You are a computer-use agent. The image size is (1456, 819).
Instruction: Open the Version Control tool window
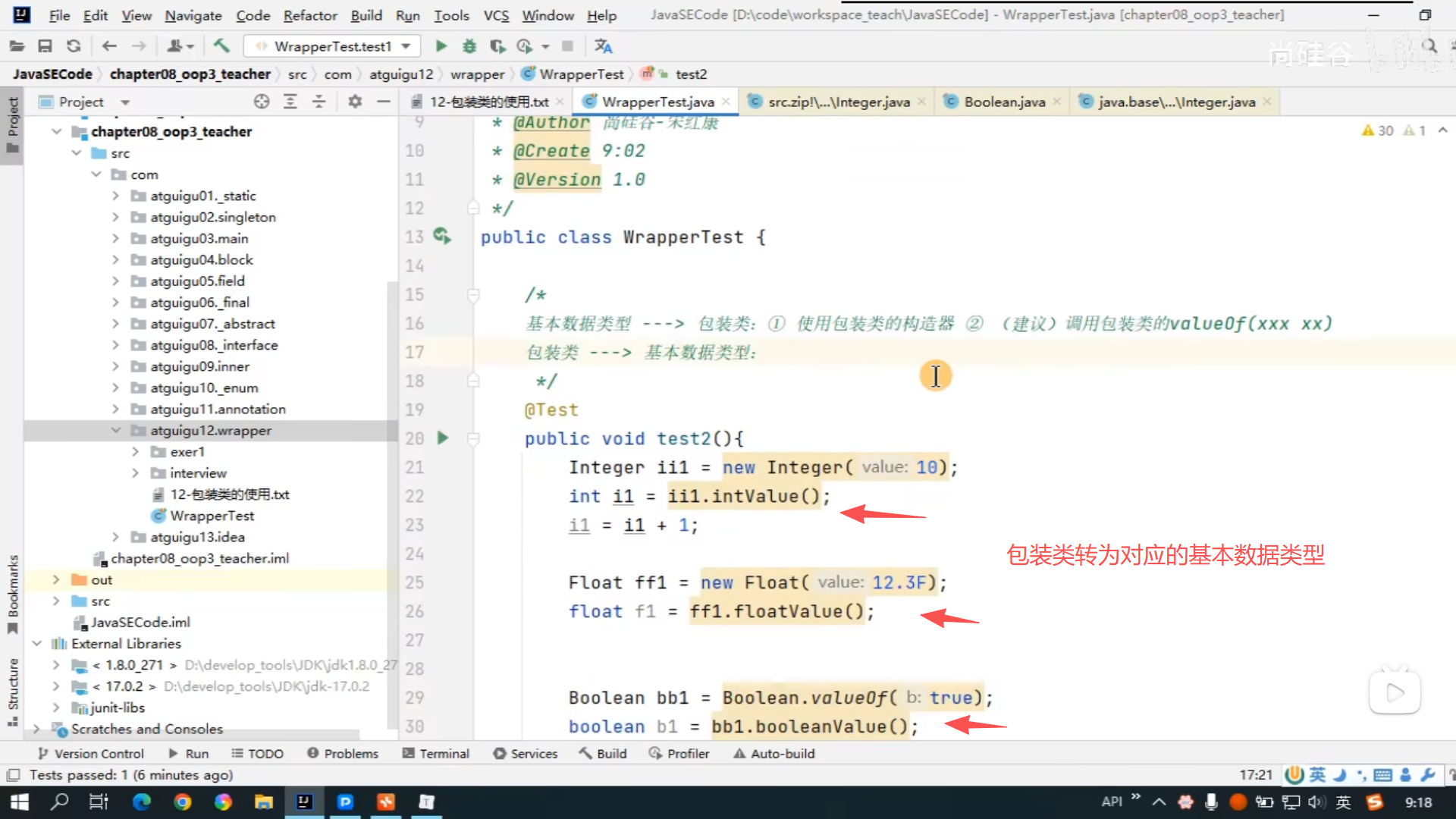click(91, 753)
